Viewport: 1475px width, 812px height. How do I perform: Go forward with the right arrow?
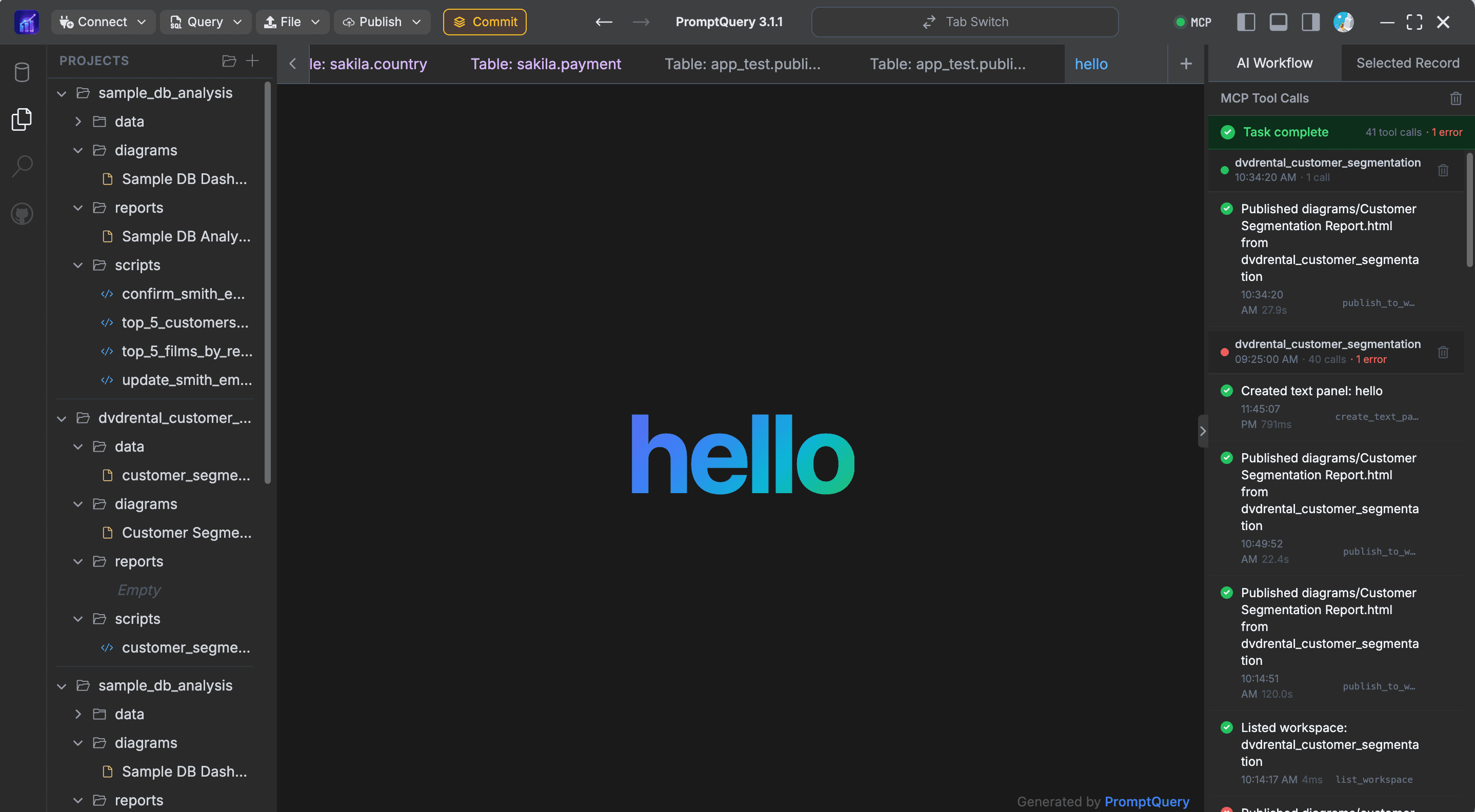point(641,23)
